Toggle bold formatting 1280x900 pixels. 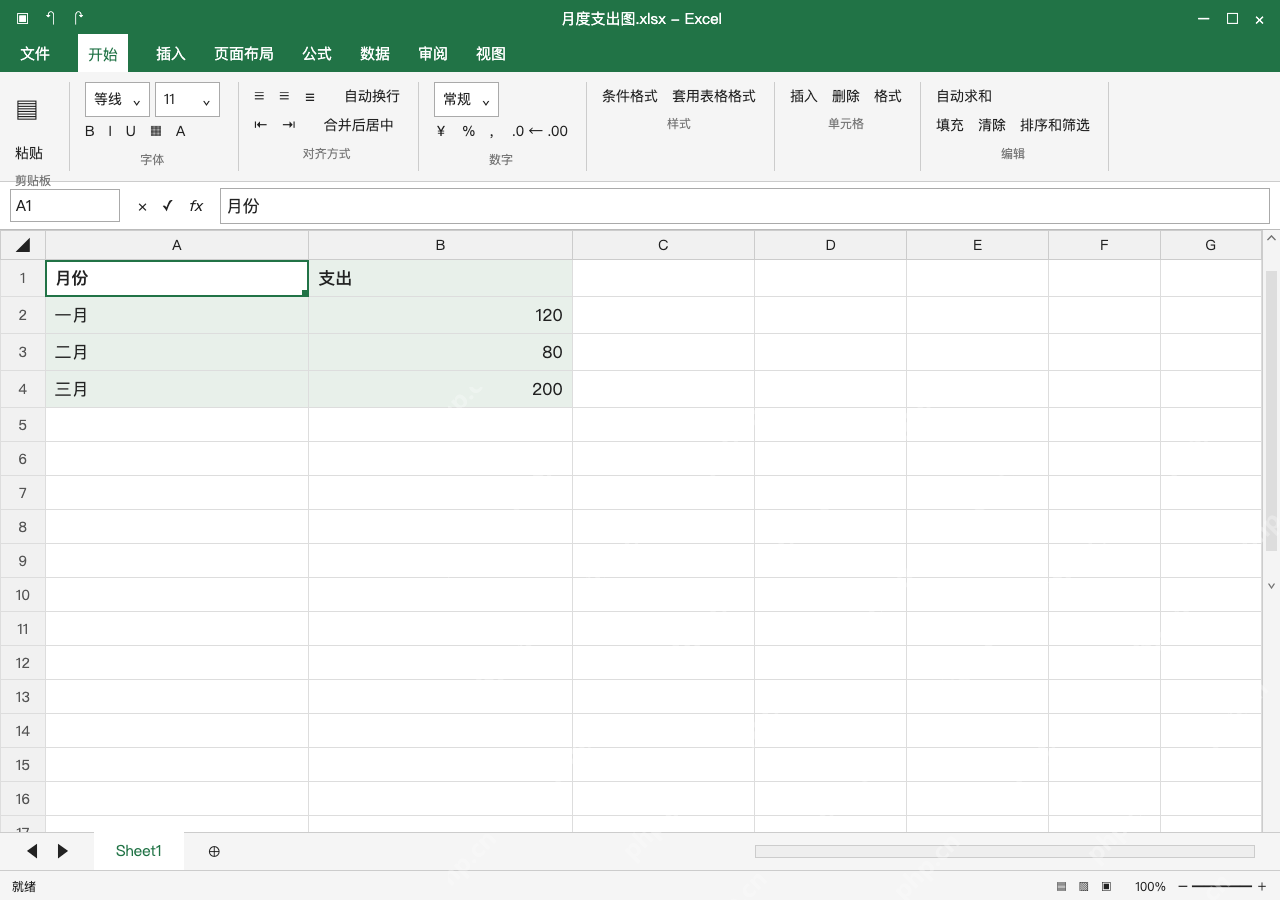90,131
